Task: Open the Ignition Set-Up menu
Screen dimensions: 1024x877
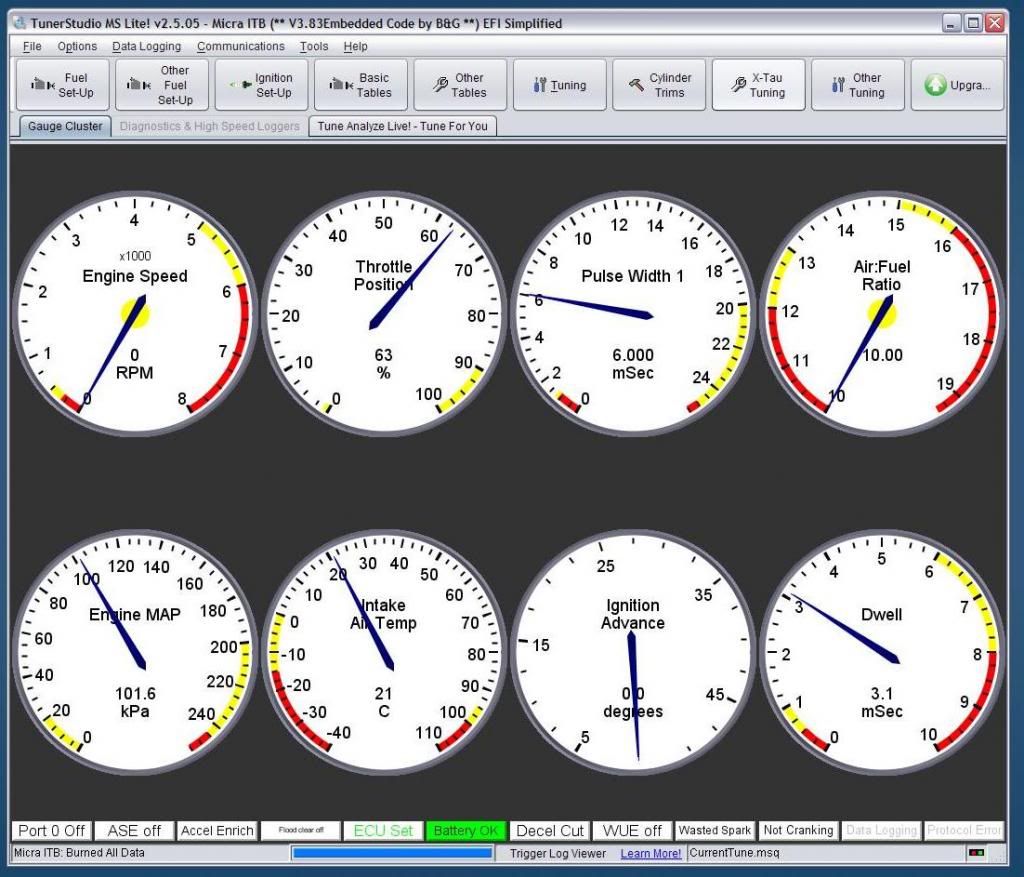Action: click(x=261, y=85)
